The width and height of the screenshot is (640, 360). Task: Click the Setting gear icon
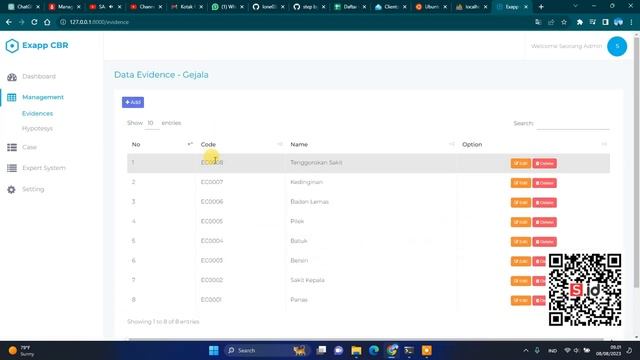coord(11,189)
